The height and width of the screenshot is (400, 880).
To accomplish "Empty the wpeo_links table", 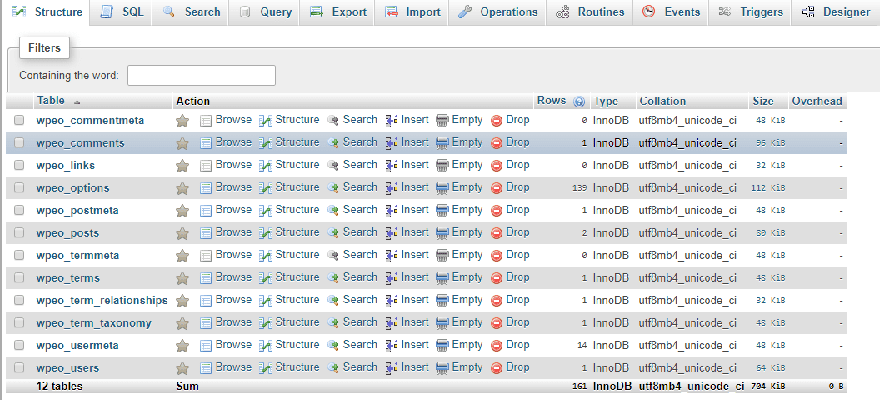I will [459, 165].
